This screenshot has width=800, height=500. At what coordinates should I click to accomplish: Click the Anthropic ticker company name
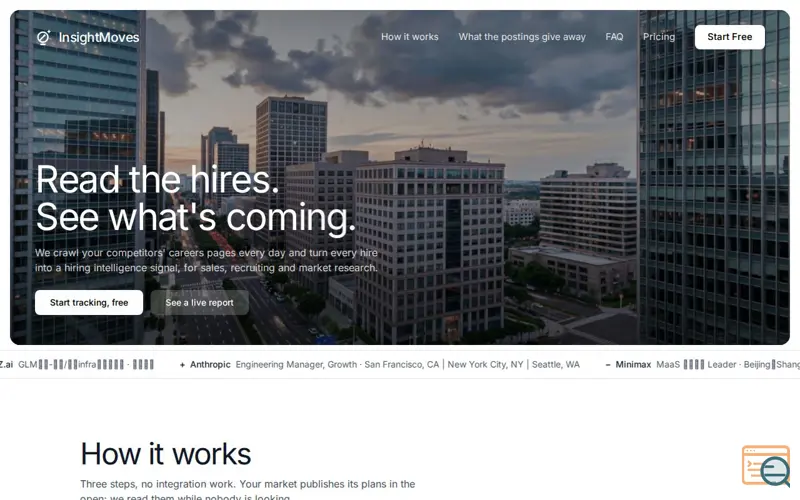click(x=210, y=364)
